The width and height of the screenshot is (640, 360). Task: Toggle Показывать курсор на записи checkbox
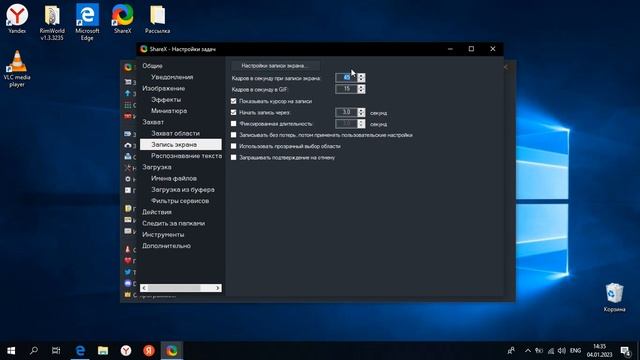(233, 101)
